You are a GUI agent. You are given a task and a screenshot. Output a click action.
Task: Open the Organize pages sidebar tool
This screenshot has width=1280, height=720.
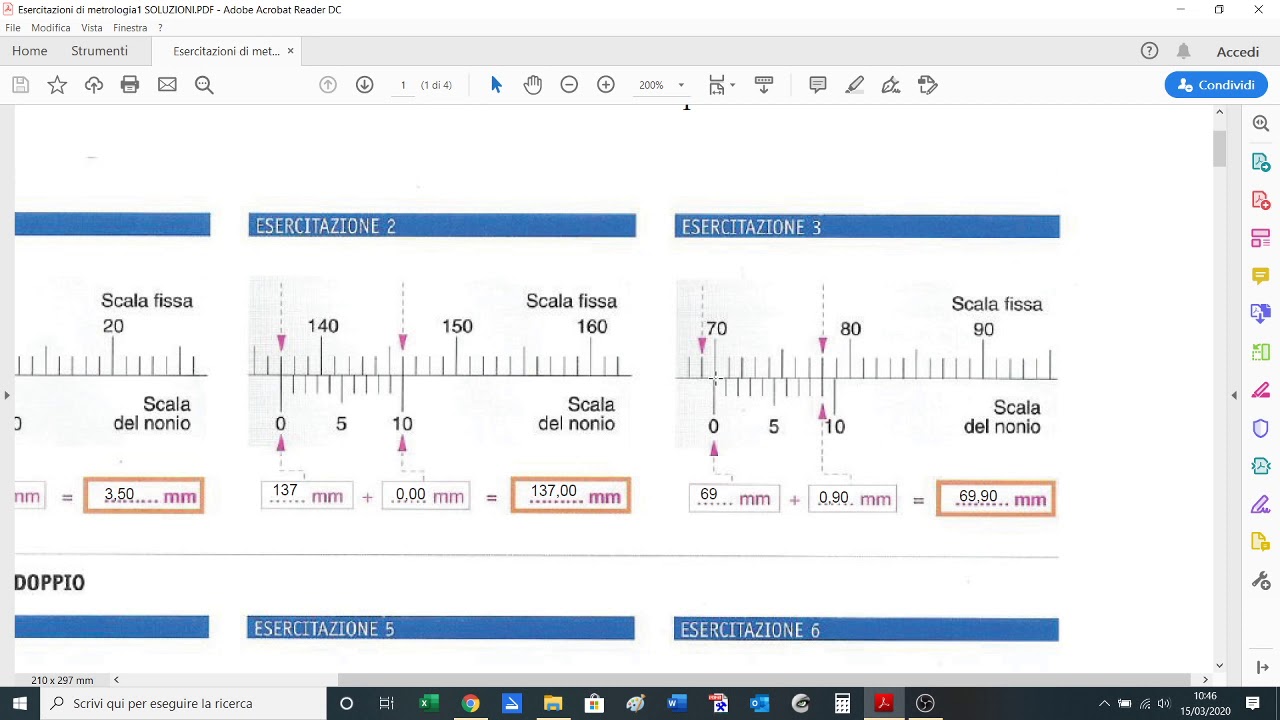click(x=1261, y=238)
